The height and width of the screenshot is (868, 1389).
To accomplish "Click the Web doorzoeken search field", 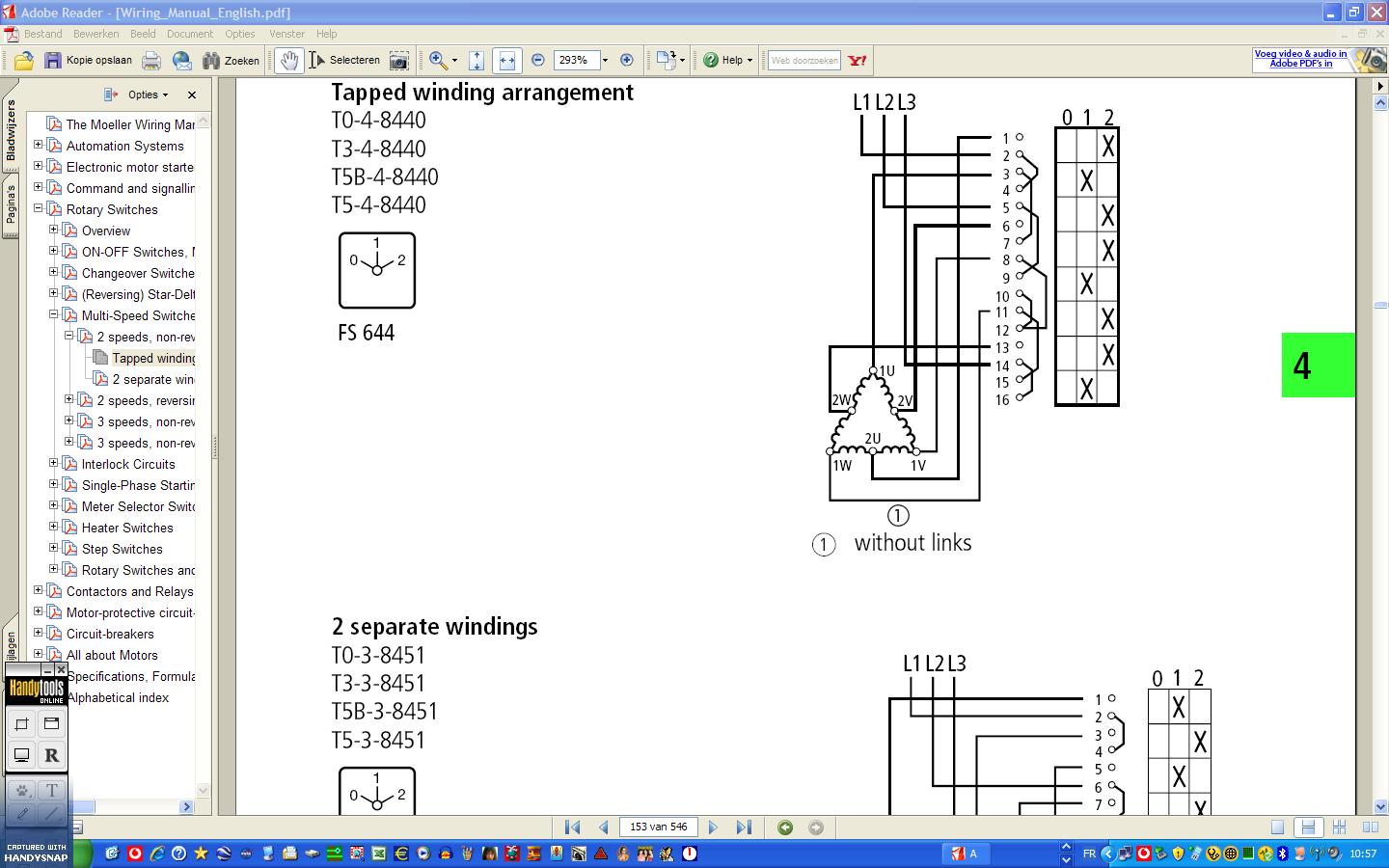I will (804, 60).
